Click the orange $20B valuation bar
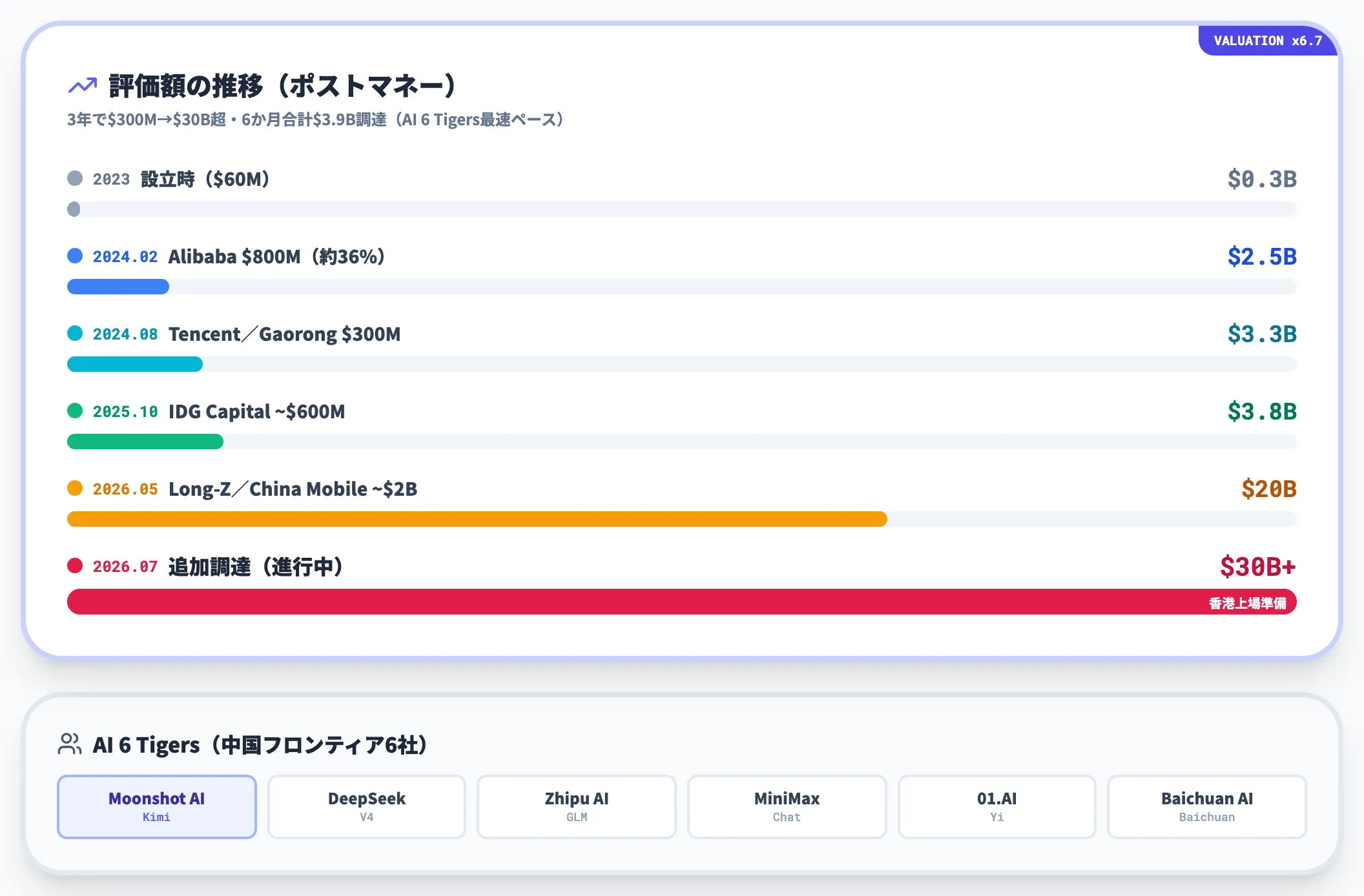The width and height of the screenshot is (1364, 896). 477,519
